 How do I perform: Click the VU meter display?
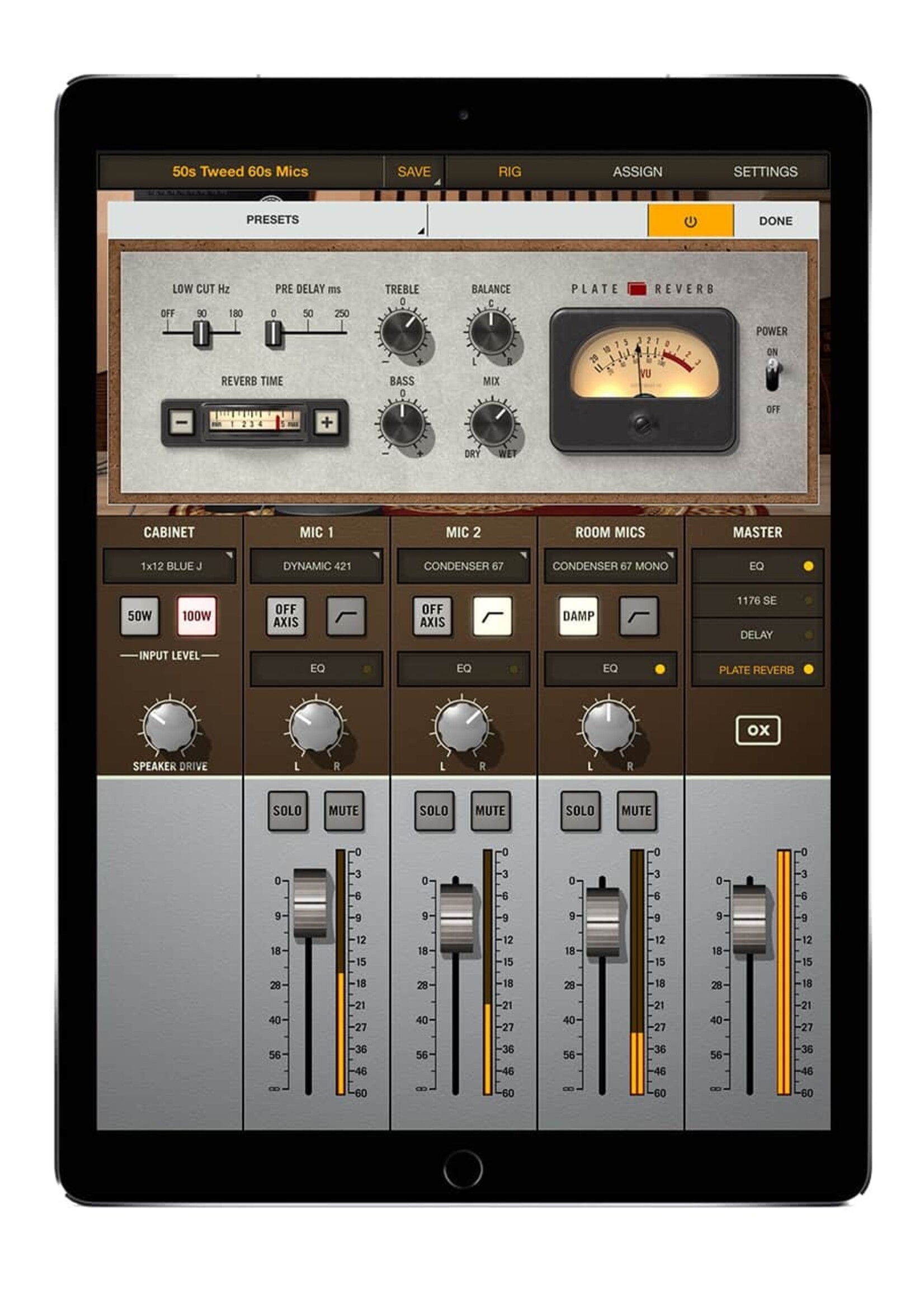click(x=645, y=363)
